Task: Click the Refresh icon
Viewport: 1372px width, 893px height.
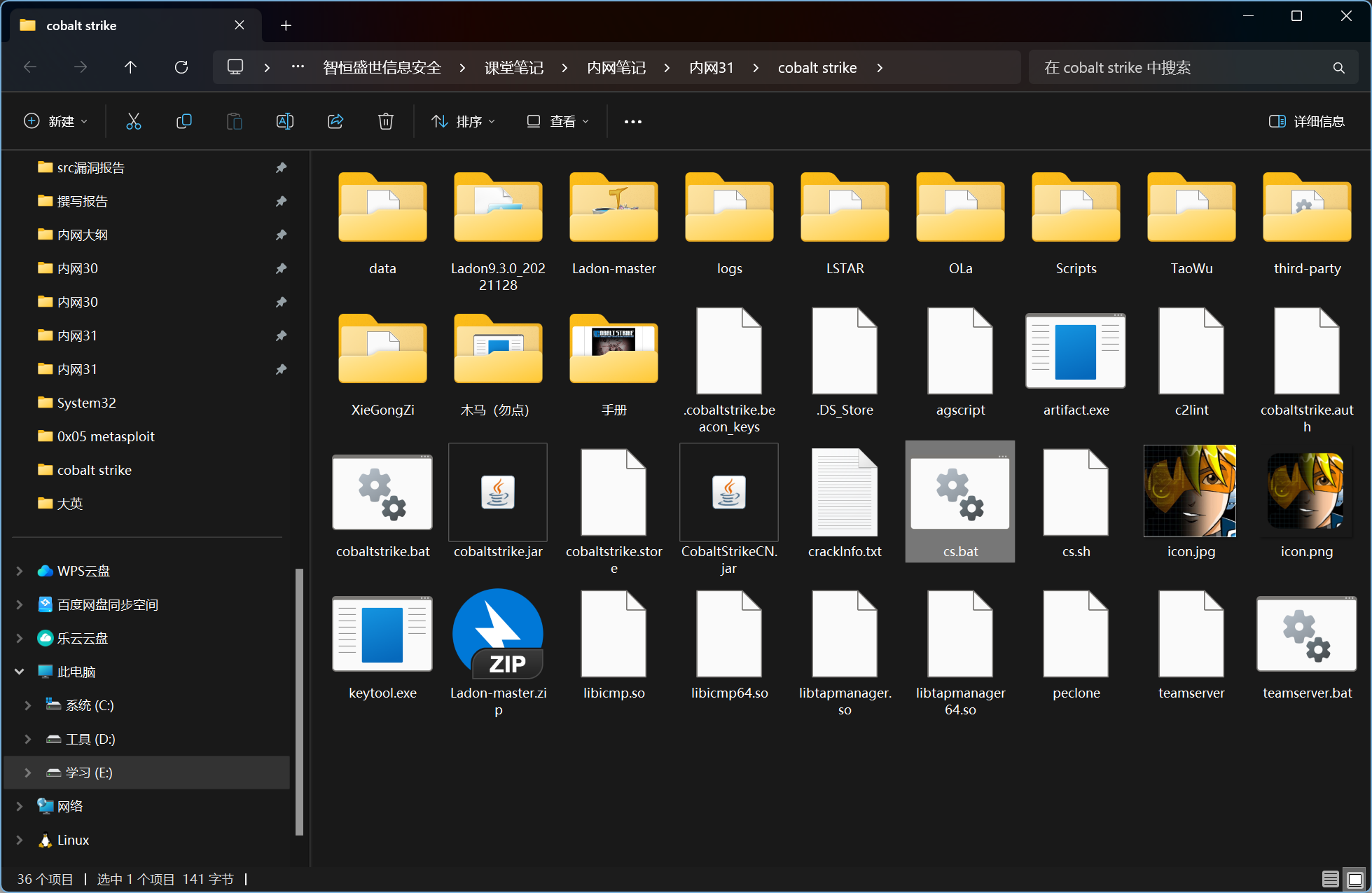Action: point(181,67)
